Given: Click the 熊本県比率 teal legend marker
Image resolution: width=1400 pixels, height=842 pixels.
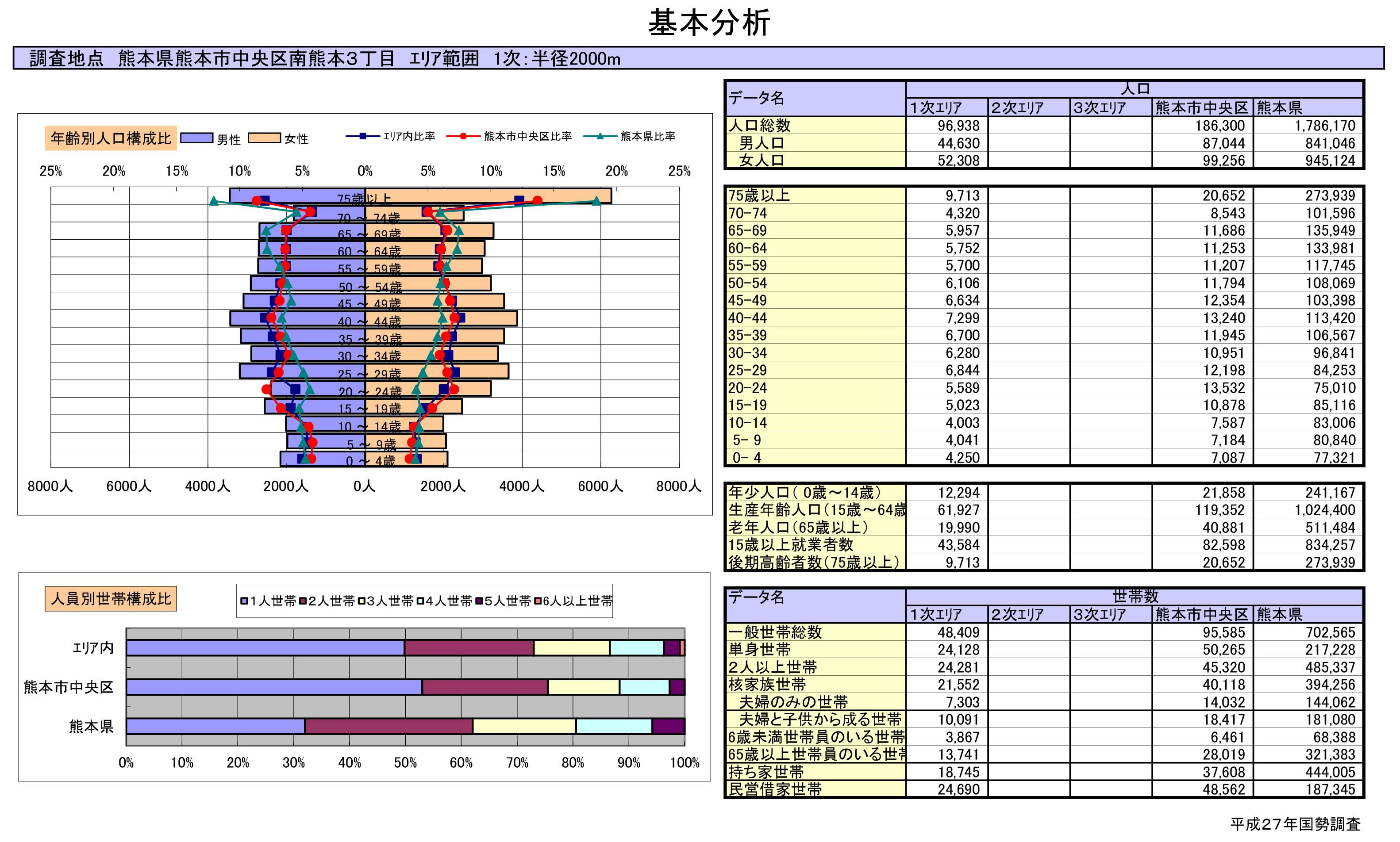Looking at the screenshot, I should 600,136.
